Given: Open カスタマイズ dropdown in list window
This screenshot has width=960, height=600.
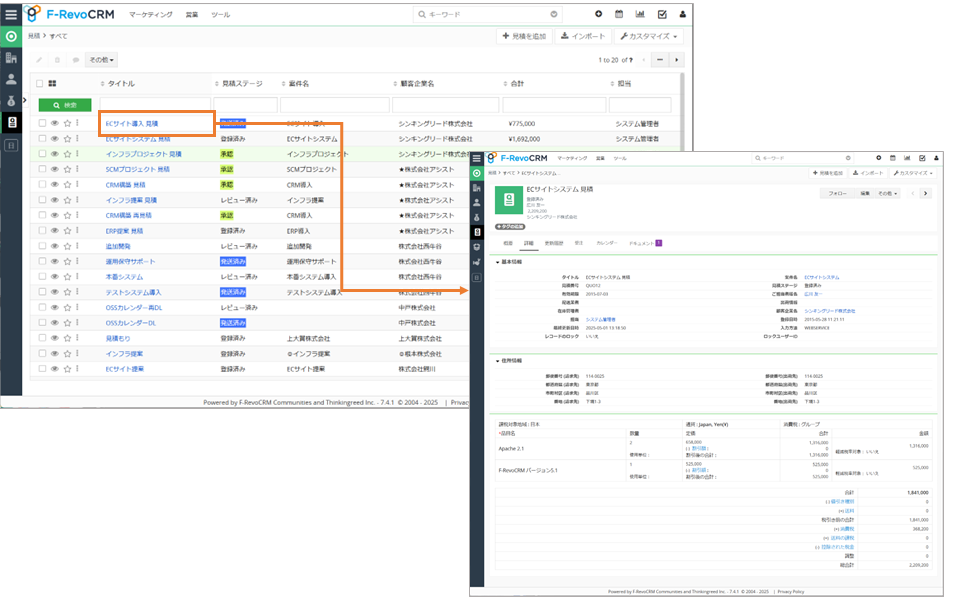Looking at the screenshot, I should (x=649, y=37).
